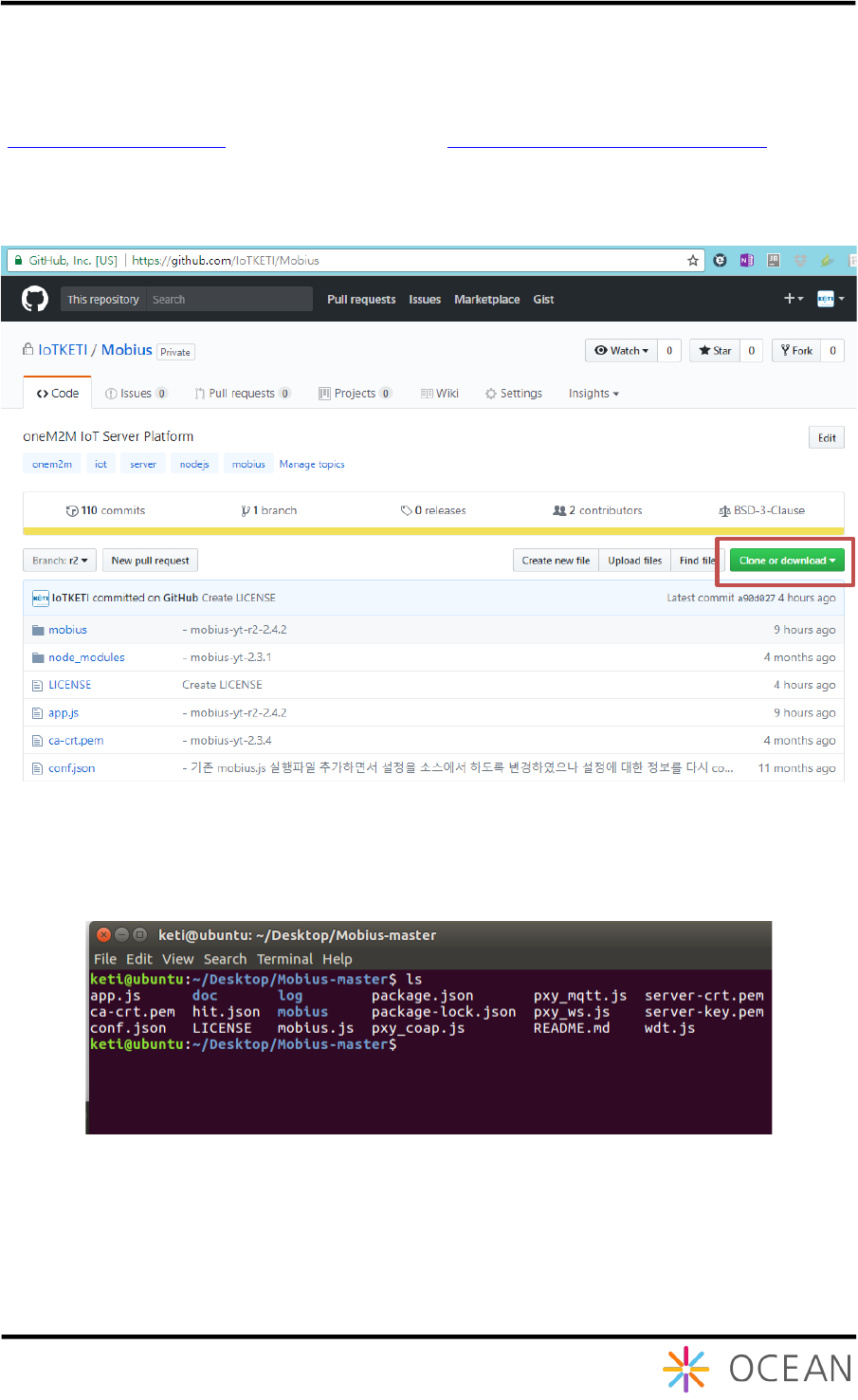Open the mobius-yt-2.3.4 commit message
Screen dimensions: 858x1400
tap(227, 741)
